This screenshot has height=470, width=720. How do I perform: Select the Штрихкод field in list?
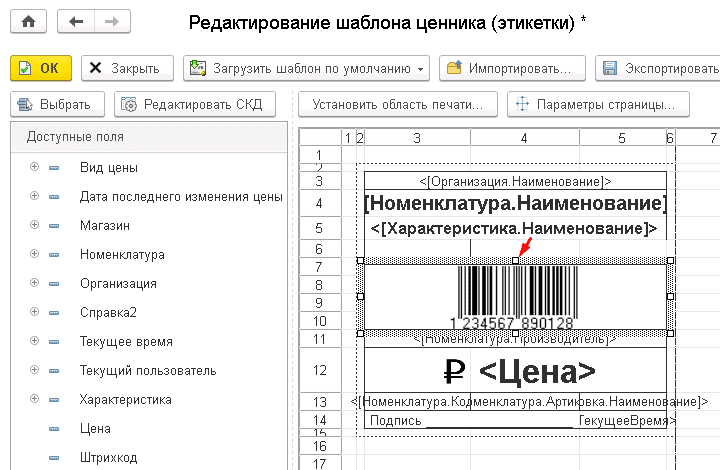tap(108, 457)
